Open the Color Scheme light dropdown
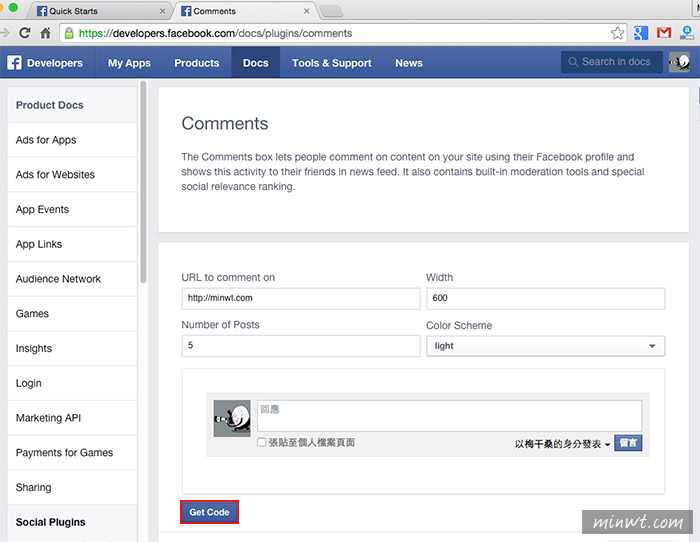The image size is (700, 542). pos(545,346)
